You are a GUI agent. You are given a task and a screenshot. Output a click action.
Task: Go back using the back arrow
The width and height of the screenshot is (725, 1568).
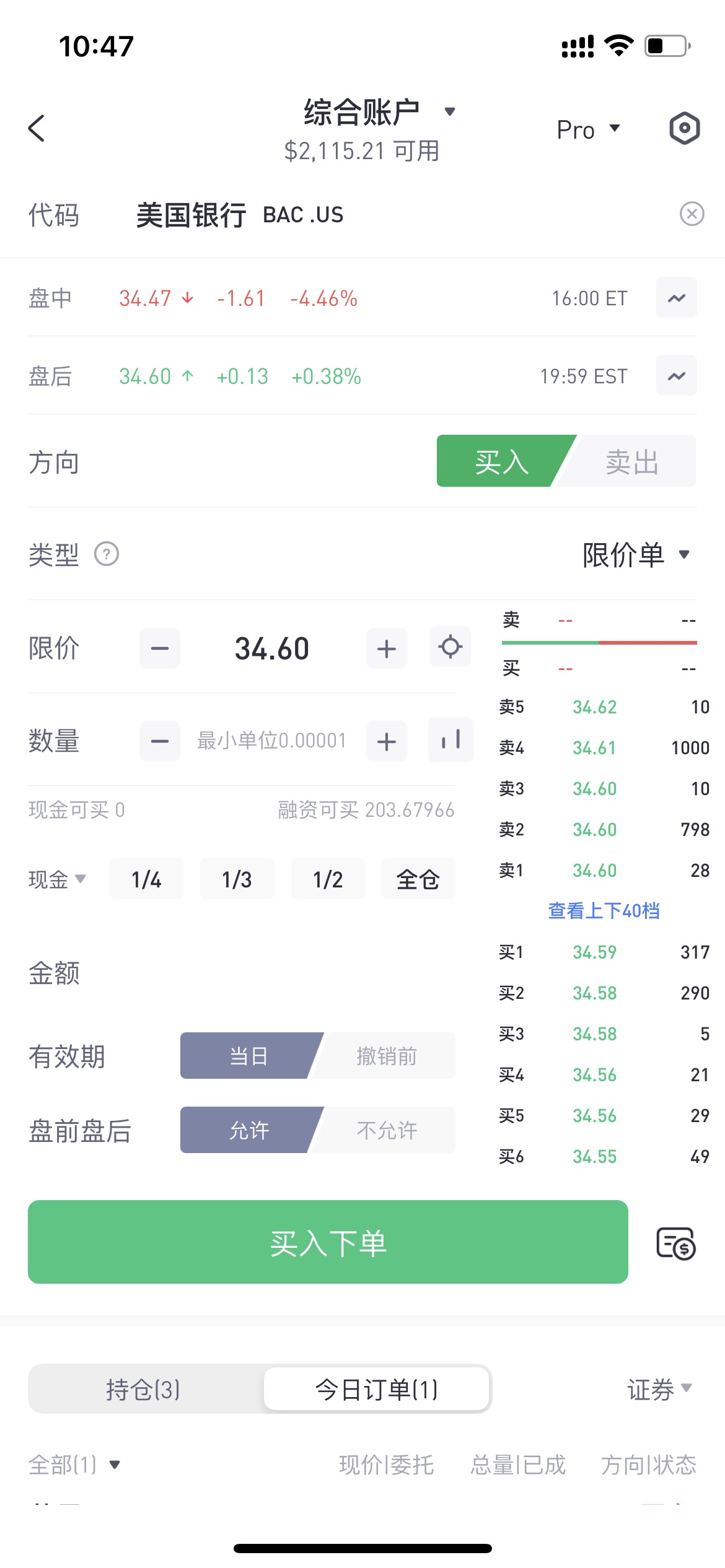click(37, 128)
